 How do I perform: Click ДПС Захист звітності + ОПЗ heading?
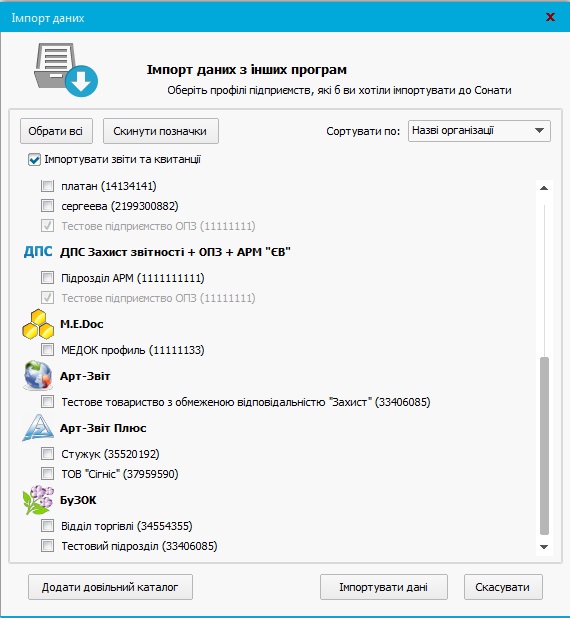coord(175,252)
